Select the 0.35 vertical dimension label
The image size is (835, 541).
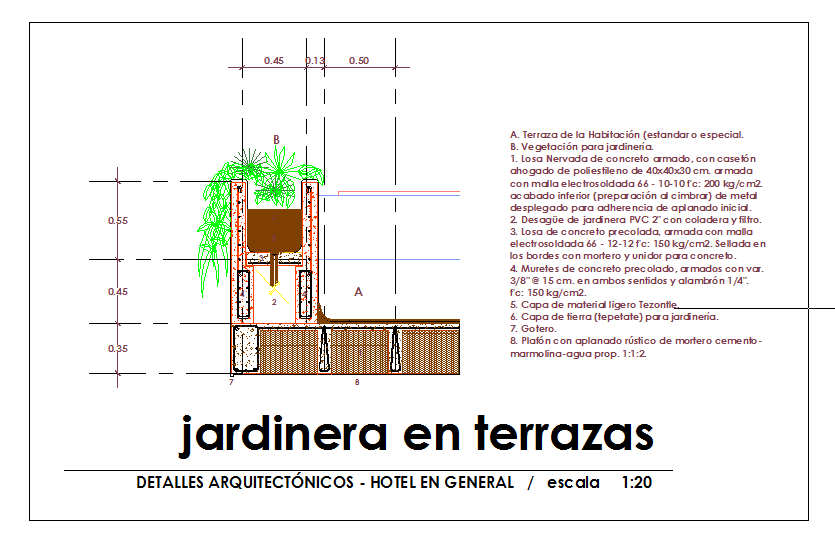point(117,349)
